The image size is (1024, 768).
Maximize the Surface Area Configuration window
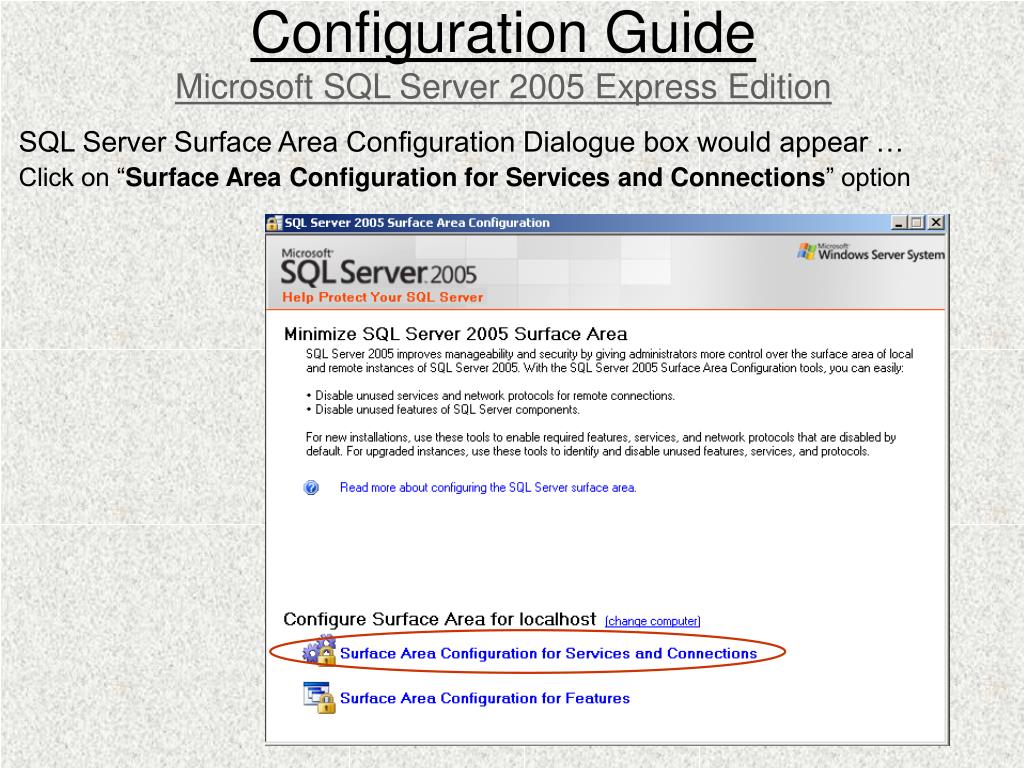[917, 223]
